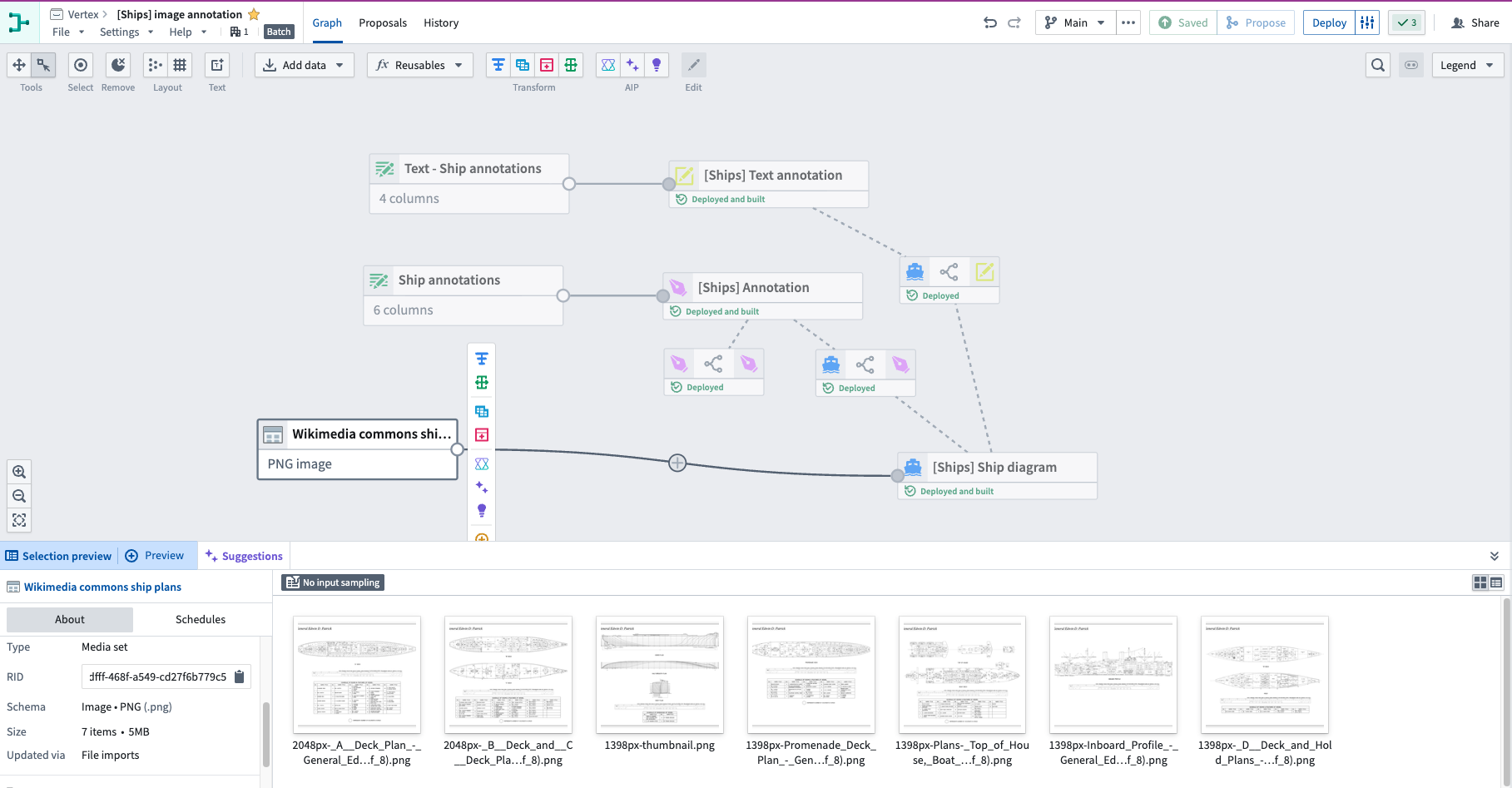Click the Remove nodes icon
This screenshot has width=1512, height=788.
118,65
